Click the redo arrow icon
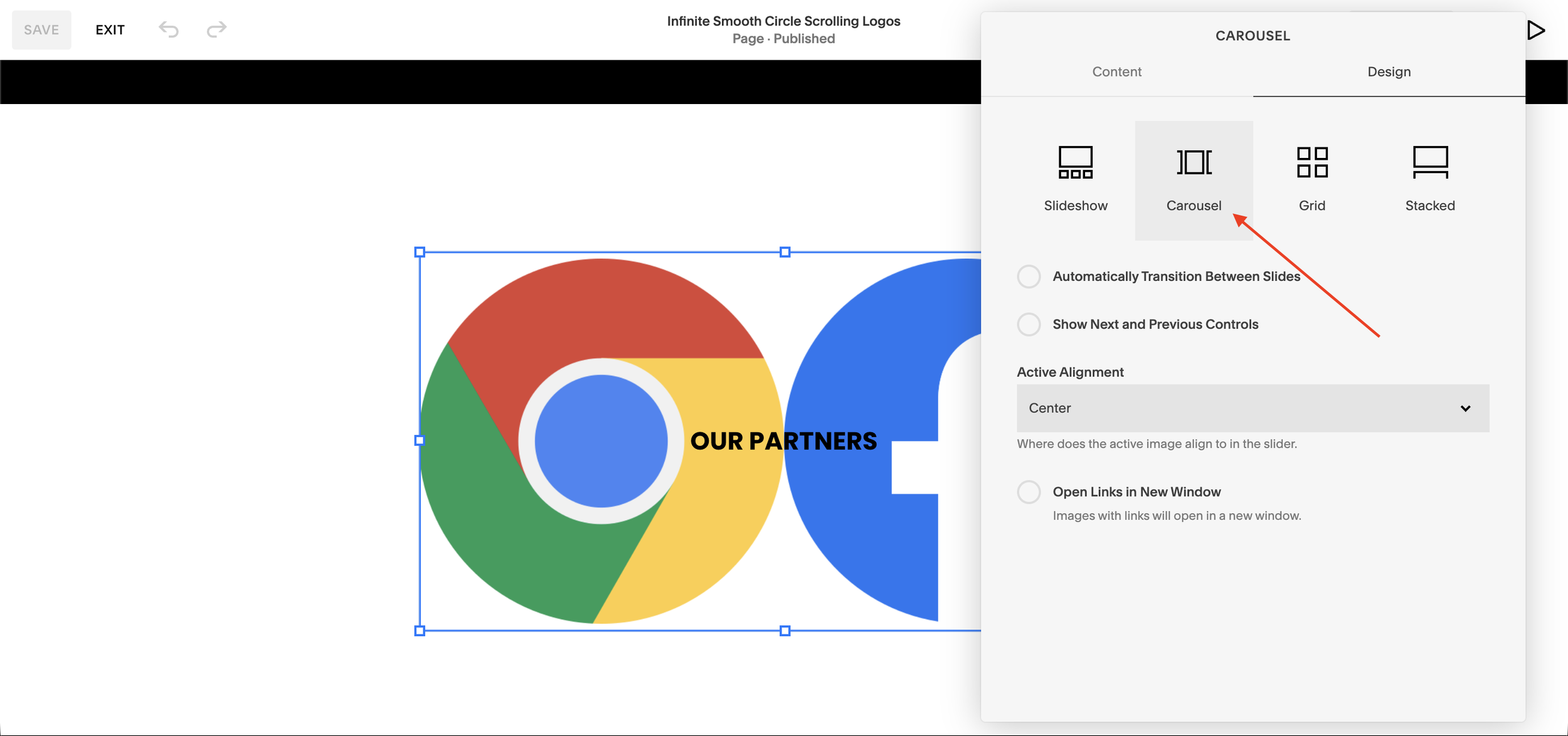 pos(216,29)
